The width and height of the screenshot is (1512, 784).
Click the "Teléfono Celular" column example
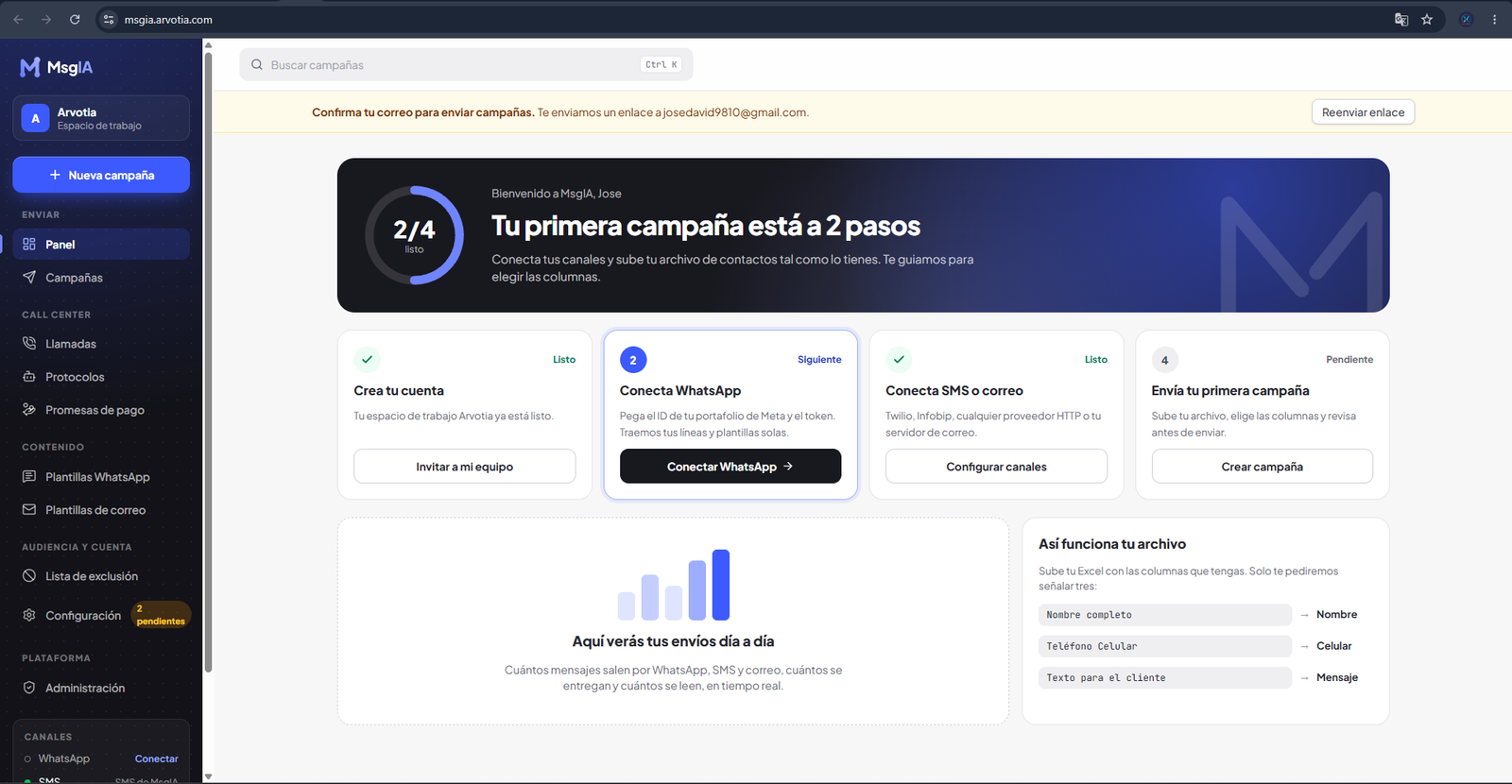(x=1165, y=646)
